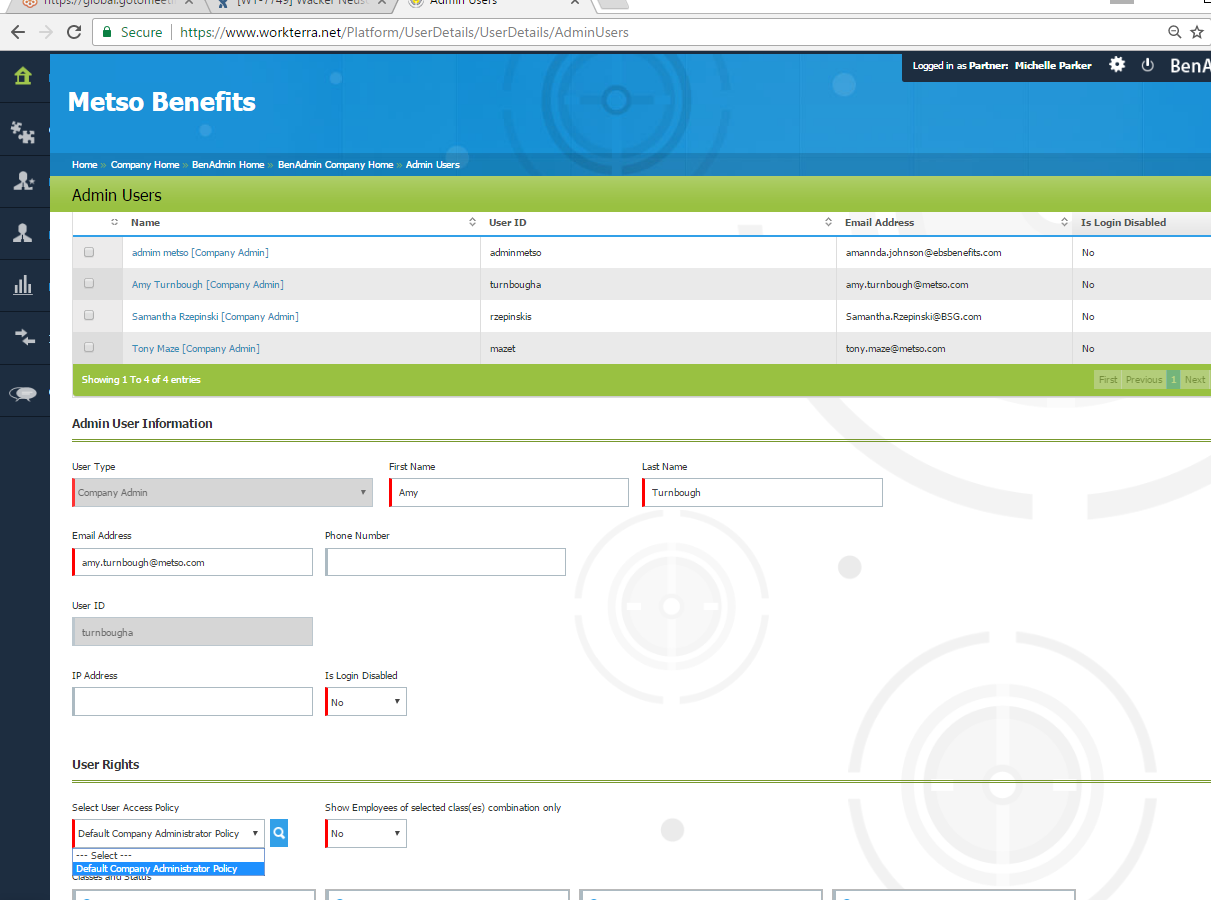Click the two-arrows transfer sidebar icon
1211x900 pixels.
[x=23, y=338]
